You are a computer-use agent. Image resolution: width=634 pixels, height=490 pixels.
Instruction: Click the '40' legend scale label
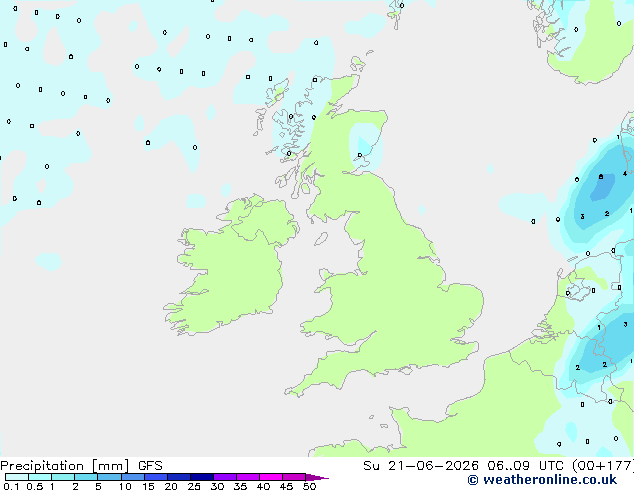pyautogui.click(x=263, y=486)
